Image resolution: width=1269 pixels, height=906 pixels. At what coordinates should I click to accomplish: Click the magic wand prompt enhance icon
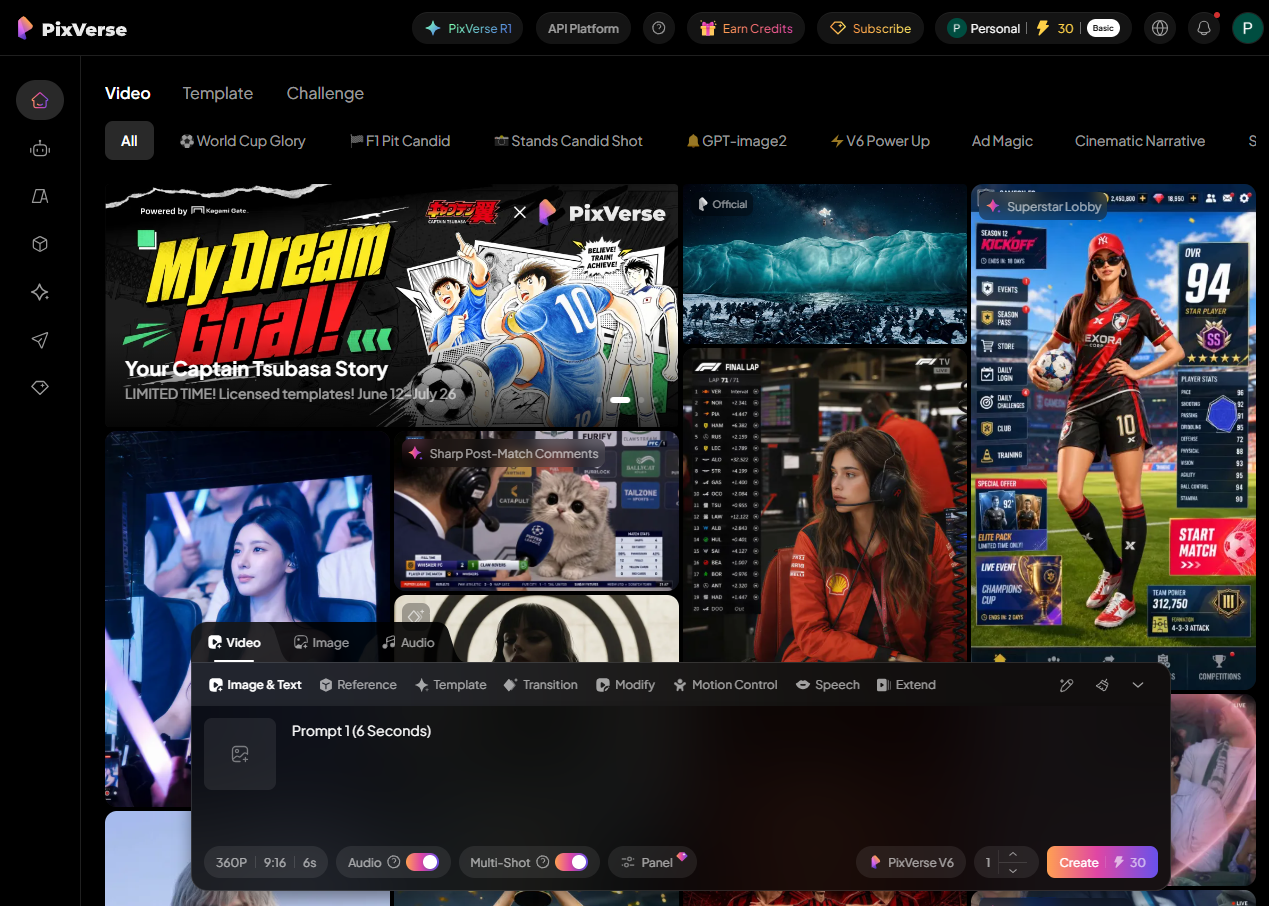pos(1067,685)
